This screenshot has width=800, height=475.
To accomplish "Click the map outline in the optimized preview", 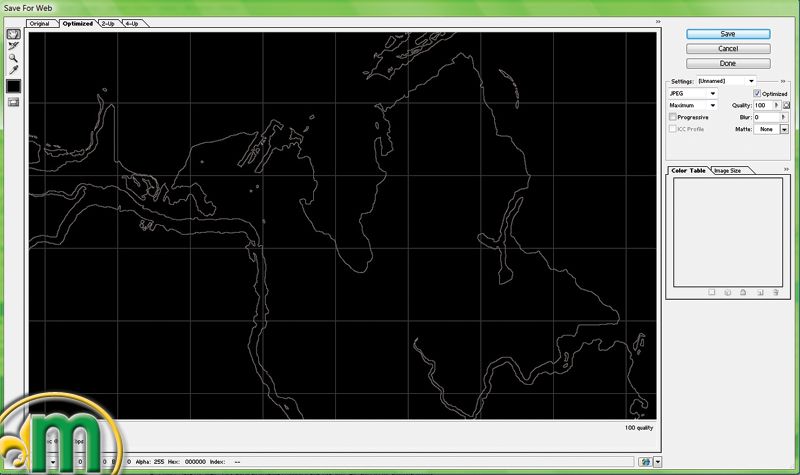I will tap(342, 226).
